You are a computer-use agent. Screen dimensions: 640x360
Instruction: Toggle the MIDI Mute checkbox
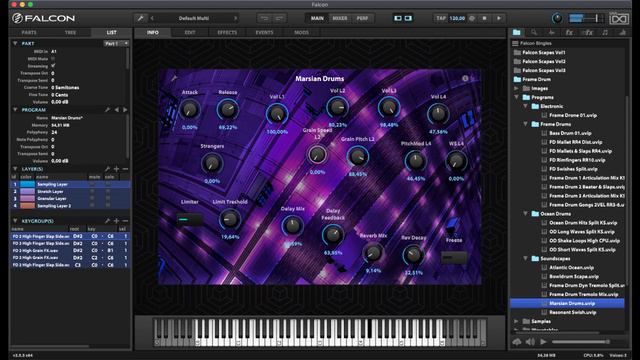[x=53, y=59]
